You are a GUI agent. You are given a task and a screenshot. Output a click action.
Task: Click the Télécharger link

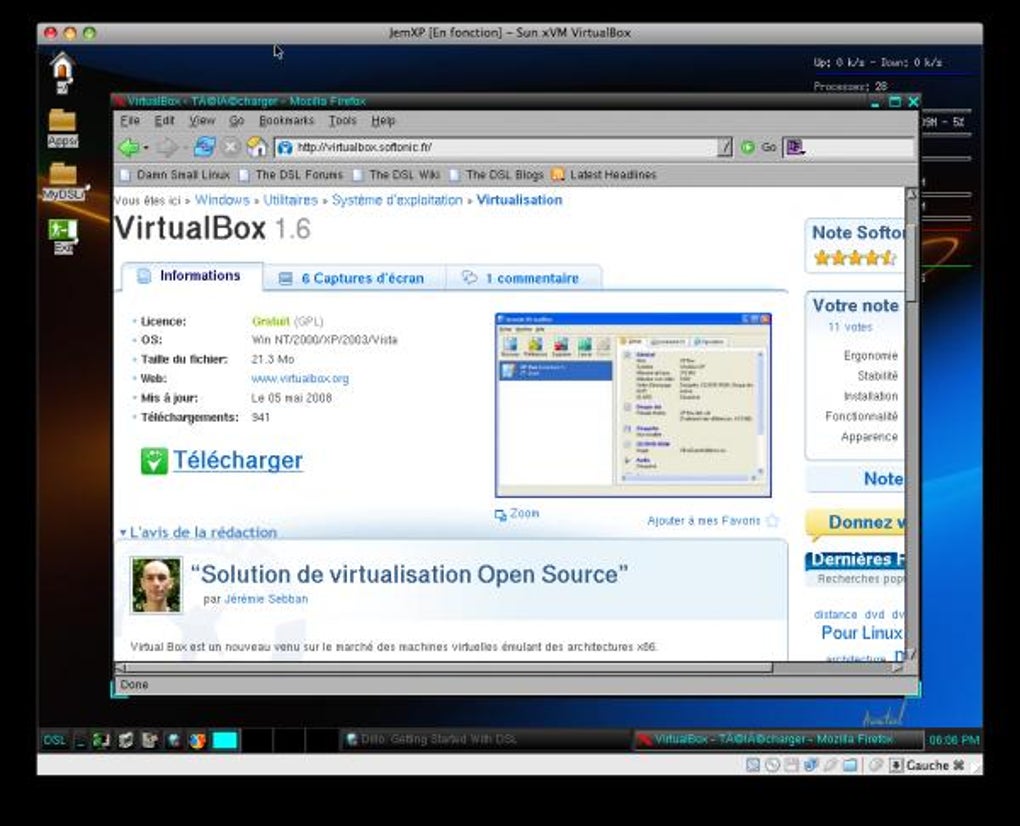coord(237,460)
